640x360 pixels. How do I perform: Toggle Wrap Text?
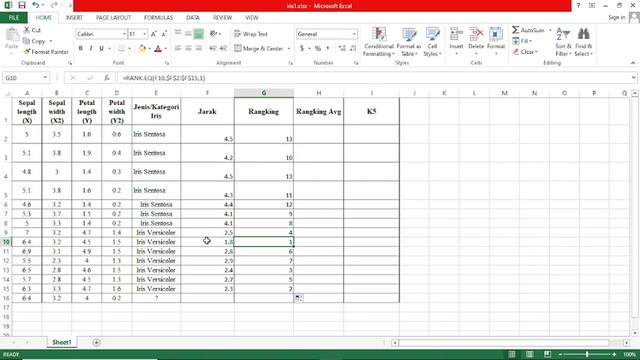click(251, 34)
